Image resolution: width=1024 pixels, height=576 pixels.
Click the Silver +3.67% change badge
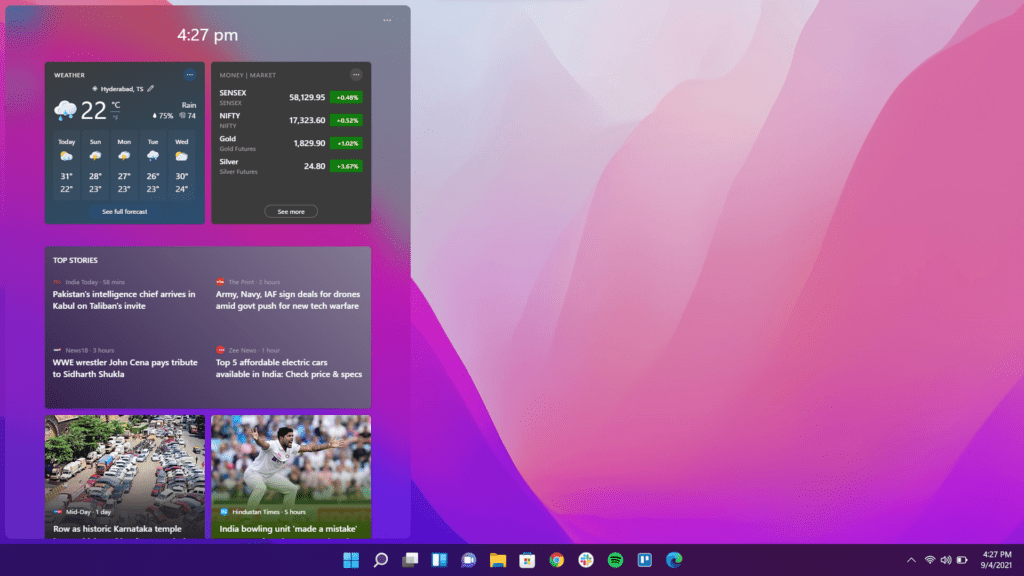[347, 166]
